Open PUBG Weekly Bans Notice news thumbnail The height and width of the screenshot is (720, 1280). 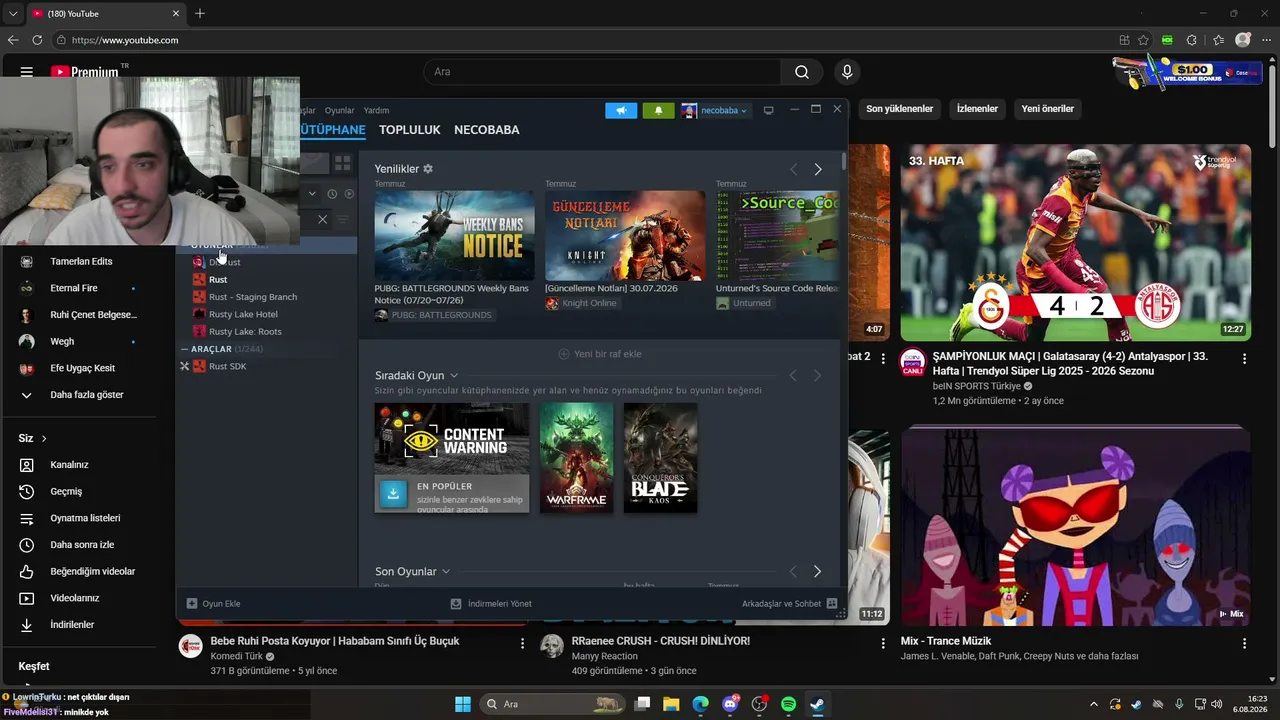[455, 236]
